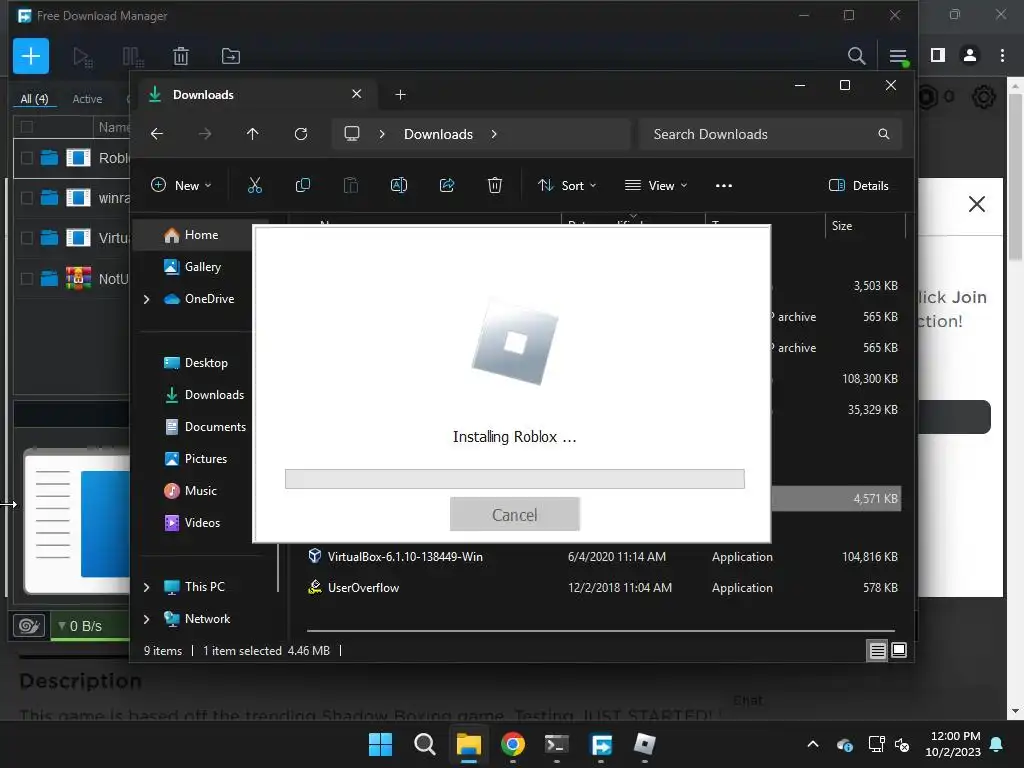This screenshot has width=1024, height=768.
Task: Expand OneDrive in navigation pane
Action: pos(146,299)
